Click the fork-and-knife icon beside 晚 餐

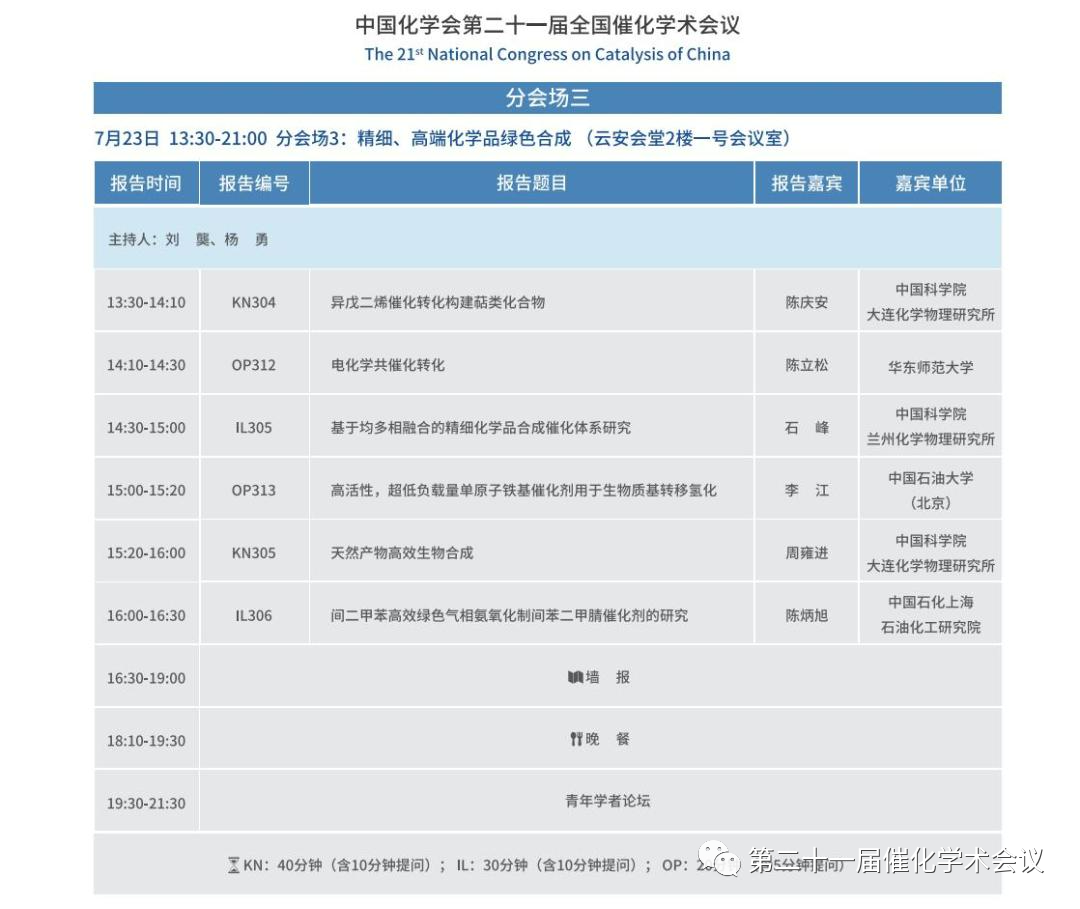click(x=576, y=739)
